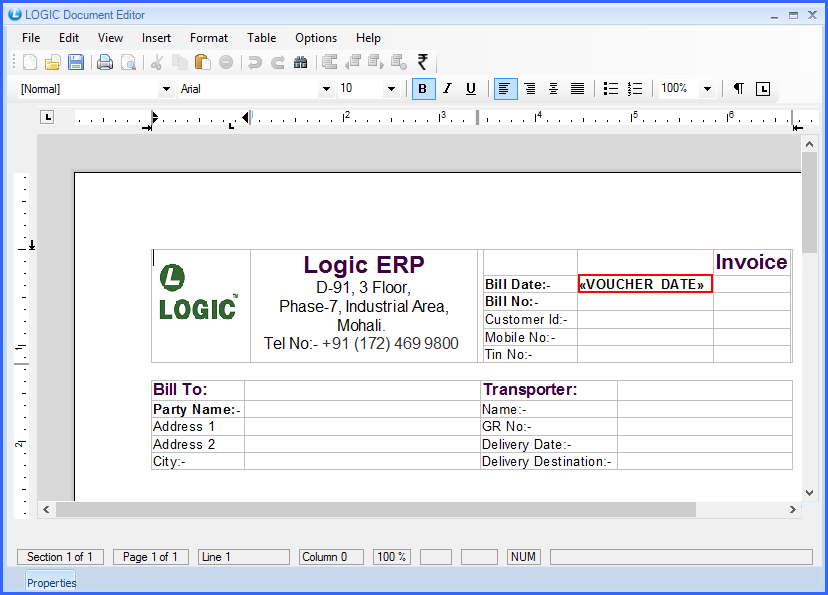Click the toolbar icon with right-pointing arrow

(x=376, y=62)
